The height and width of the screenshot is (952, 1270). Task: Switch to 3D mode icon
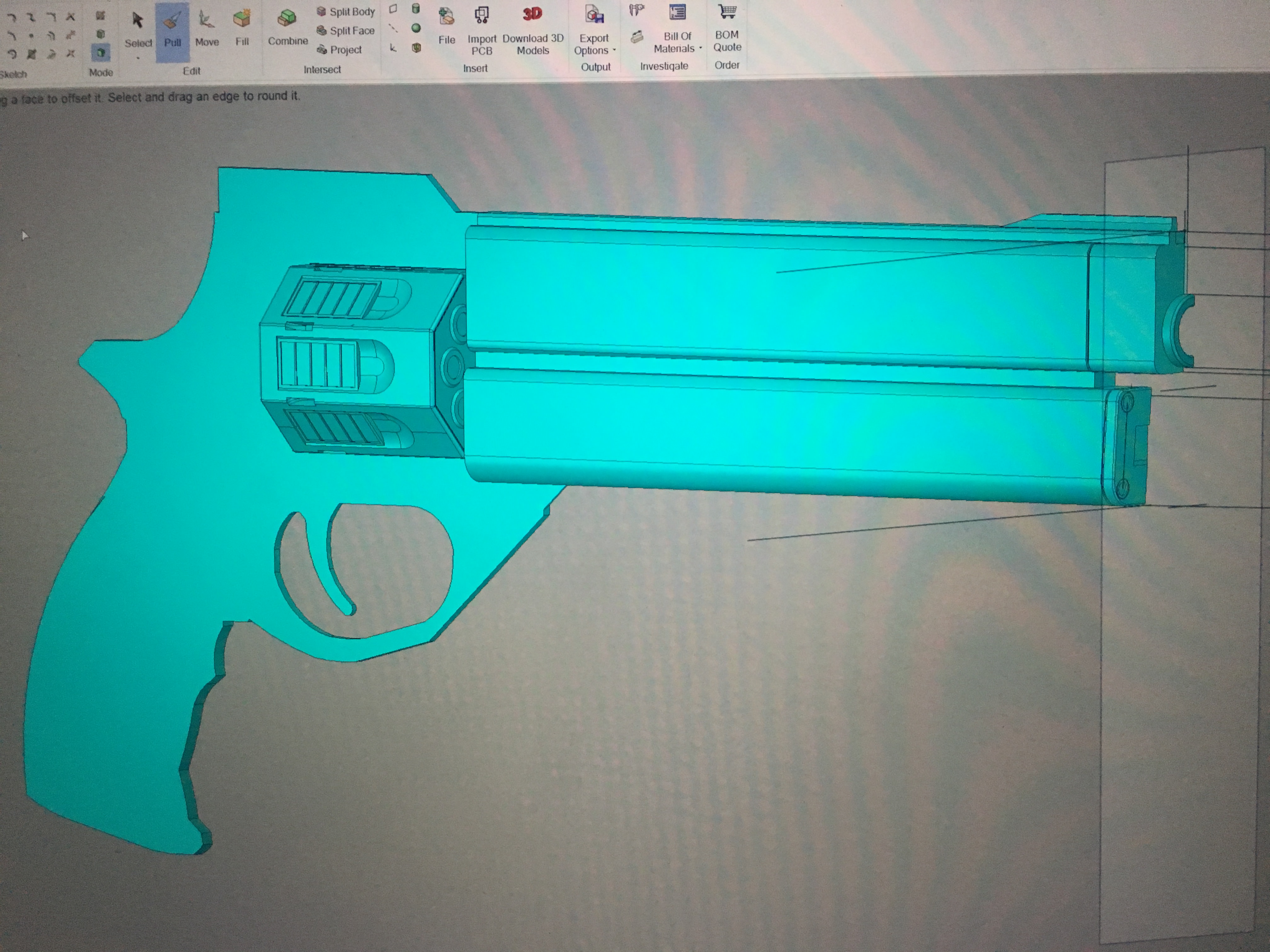[x=100, y=53]
